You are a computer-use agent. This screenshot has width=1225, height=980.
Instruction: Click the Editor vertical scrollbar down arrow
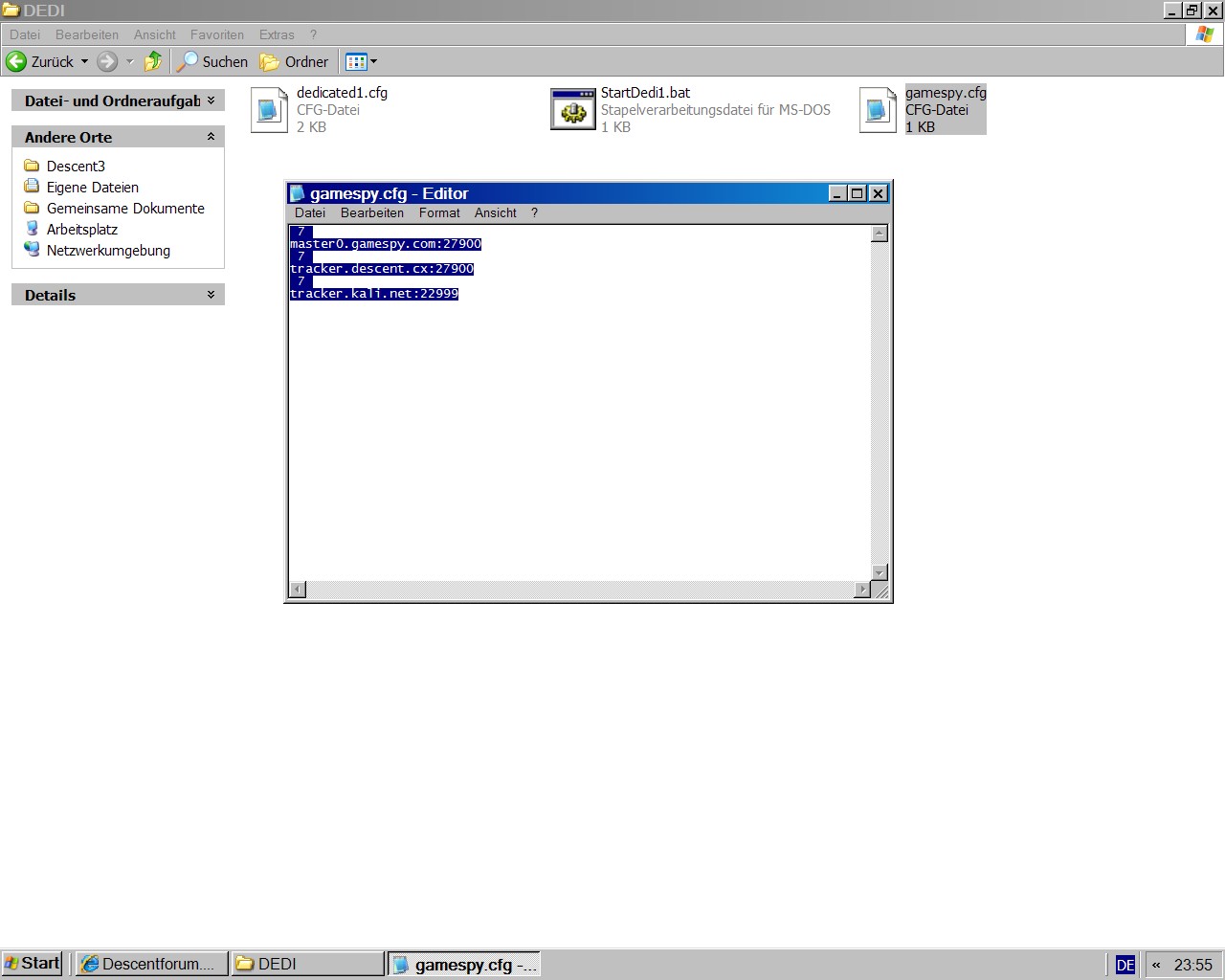(x=880, y=572)
